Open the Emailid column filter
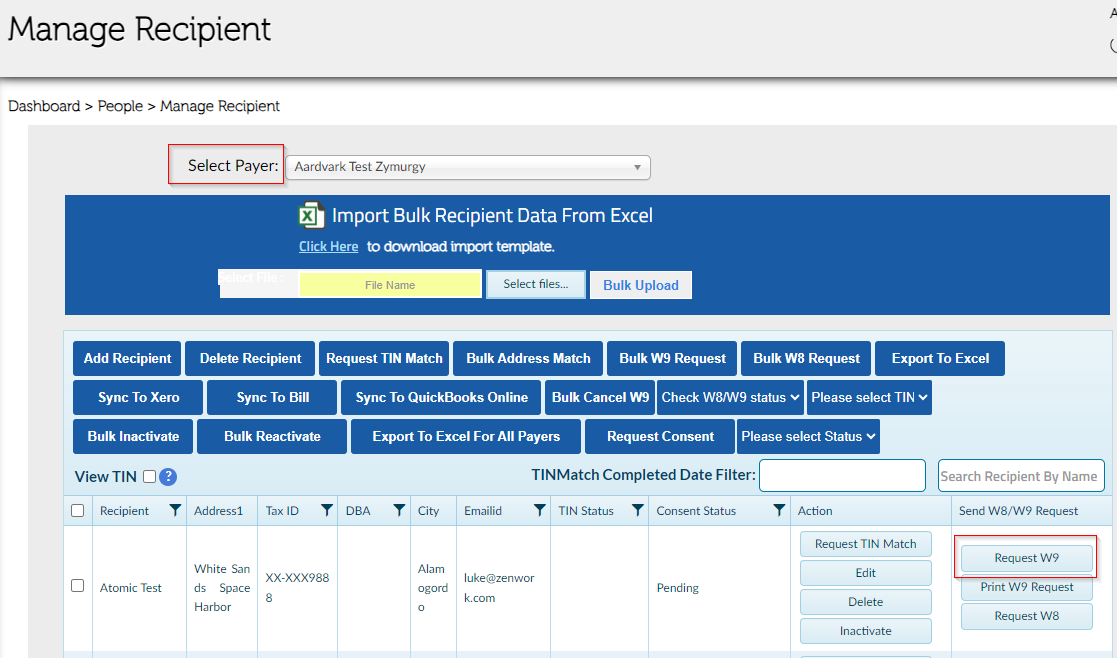The image size is (1117, 658). 539,511
